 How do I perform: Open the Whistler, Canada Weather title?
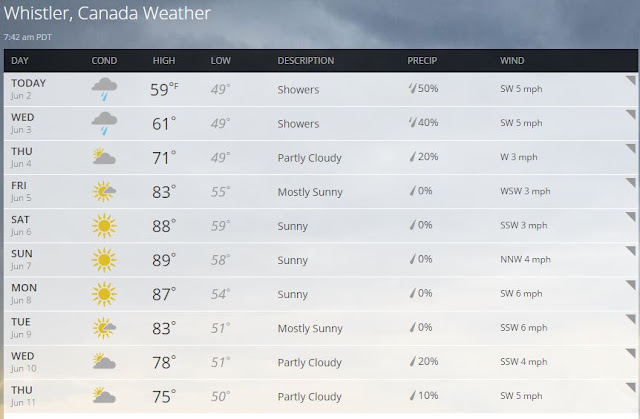coord(107,13)
